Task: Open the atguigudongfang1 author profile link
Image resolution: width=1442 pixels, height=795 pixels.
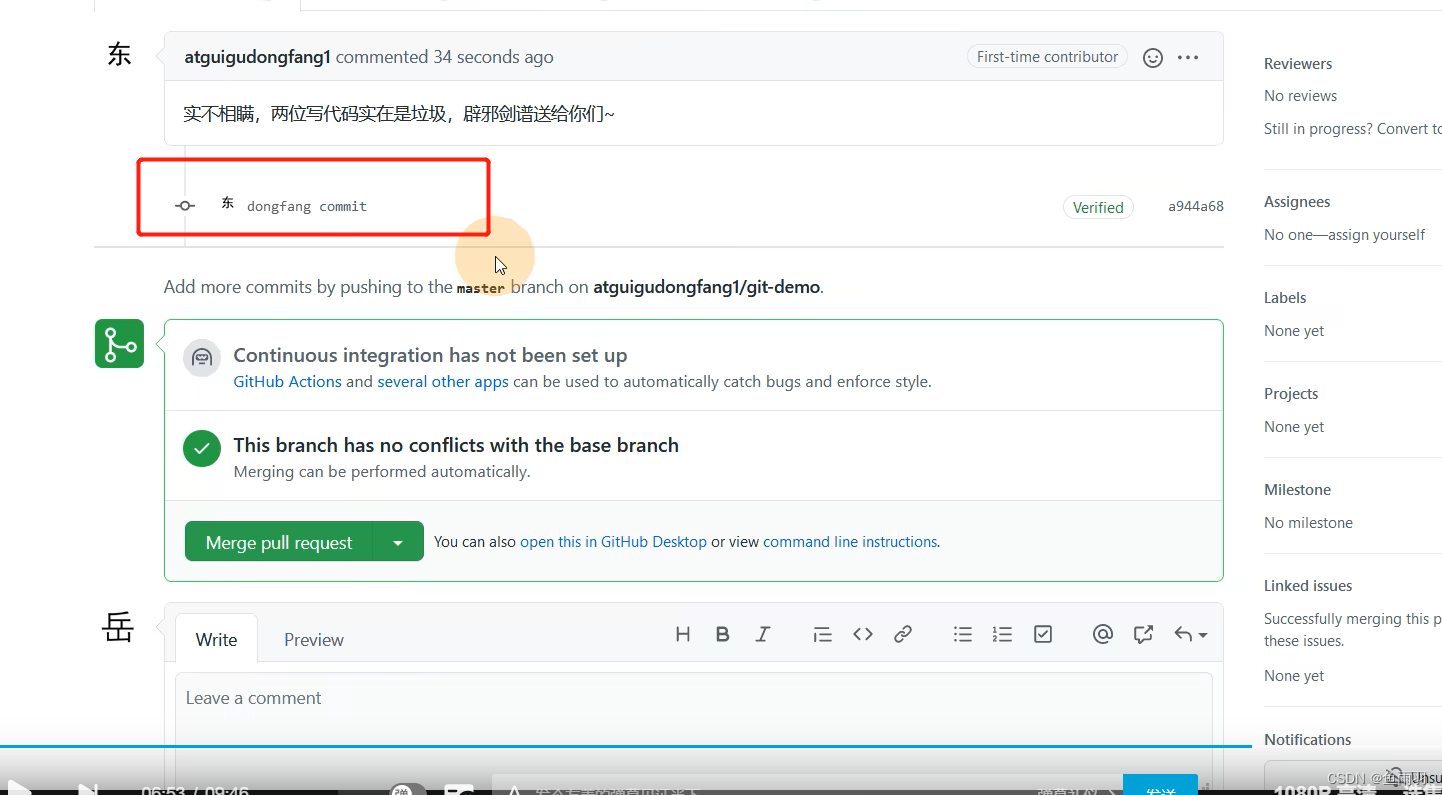Action: tap(257, 57)
